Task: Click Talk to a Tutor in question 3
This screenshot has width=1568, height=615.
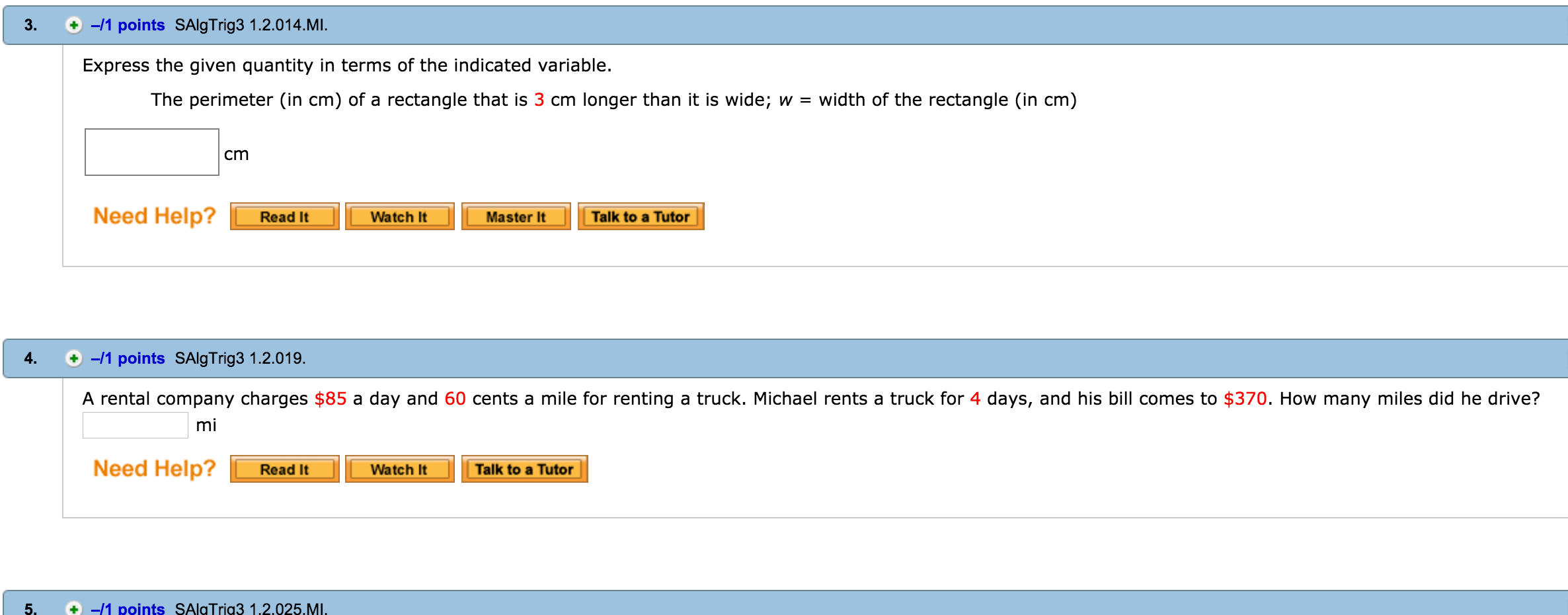Action: point(641,216)
